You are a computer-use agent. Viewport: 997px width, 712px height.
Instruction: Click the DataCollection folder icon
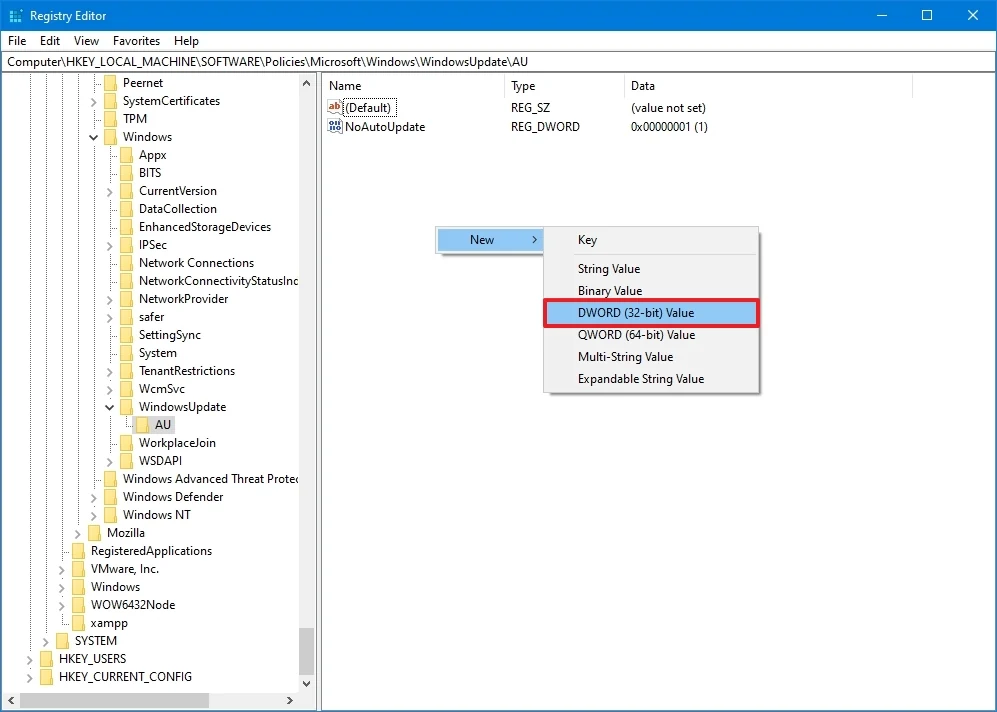127,209
